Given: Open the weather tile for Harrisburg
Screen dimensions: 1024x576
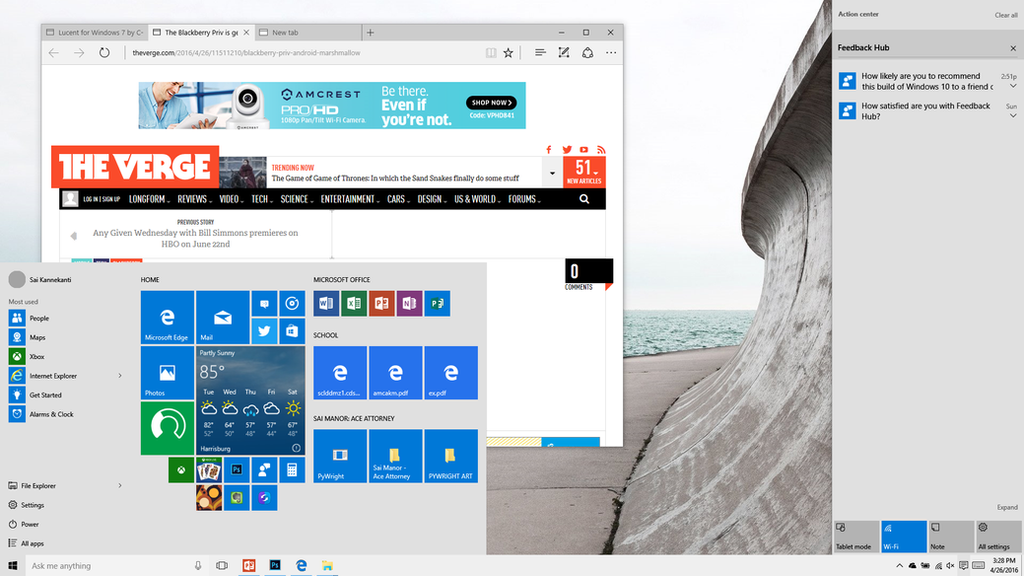Looking at the screenshot, I should (x=250, y=400).
